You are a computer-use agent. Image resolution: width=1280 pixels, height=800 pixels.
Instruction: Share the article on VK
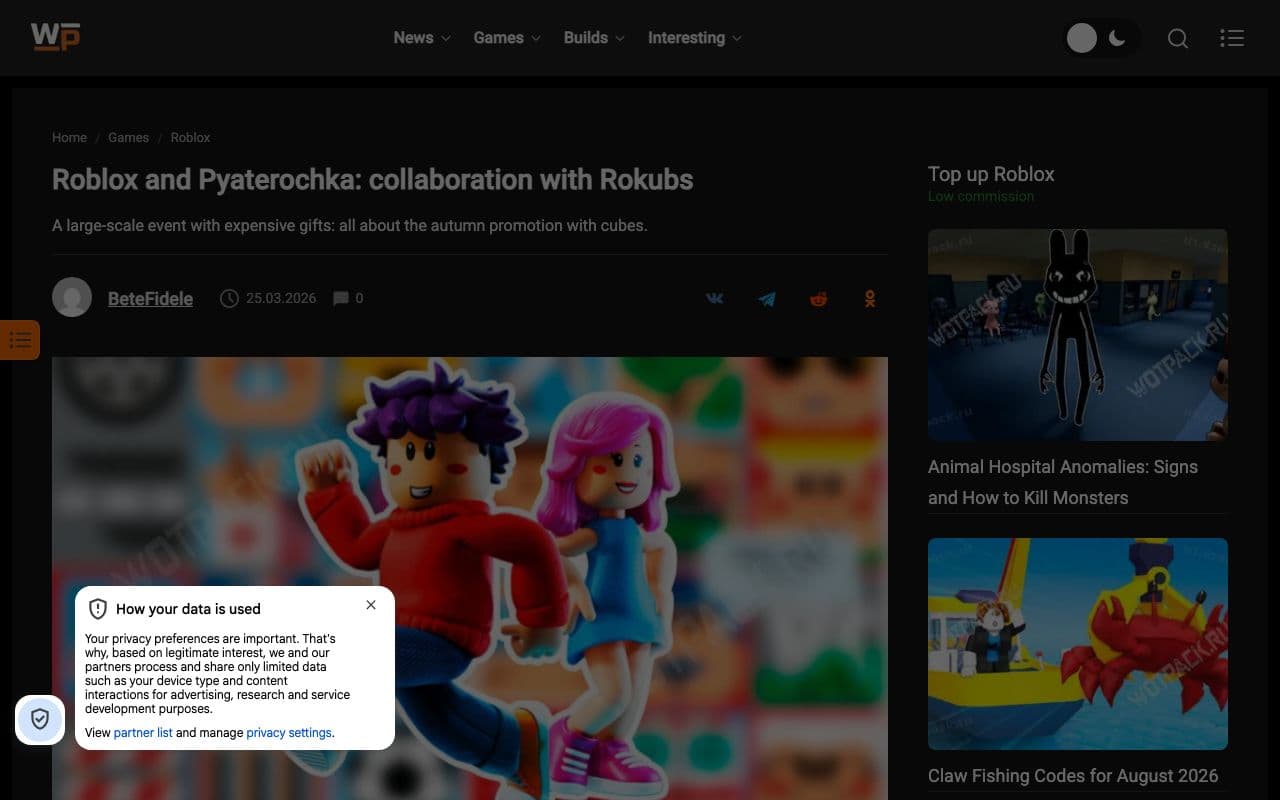714,298
